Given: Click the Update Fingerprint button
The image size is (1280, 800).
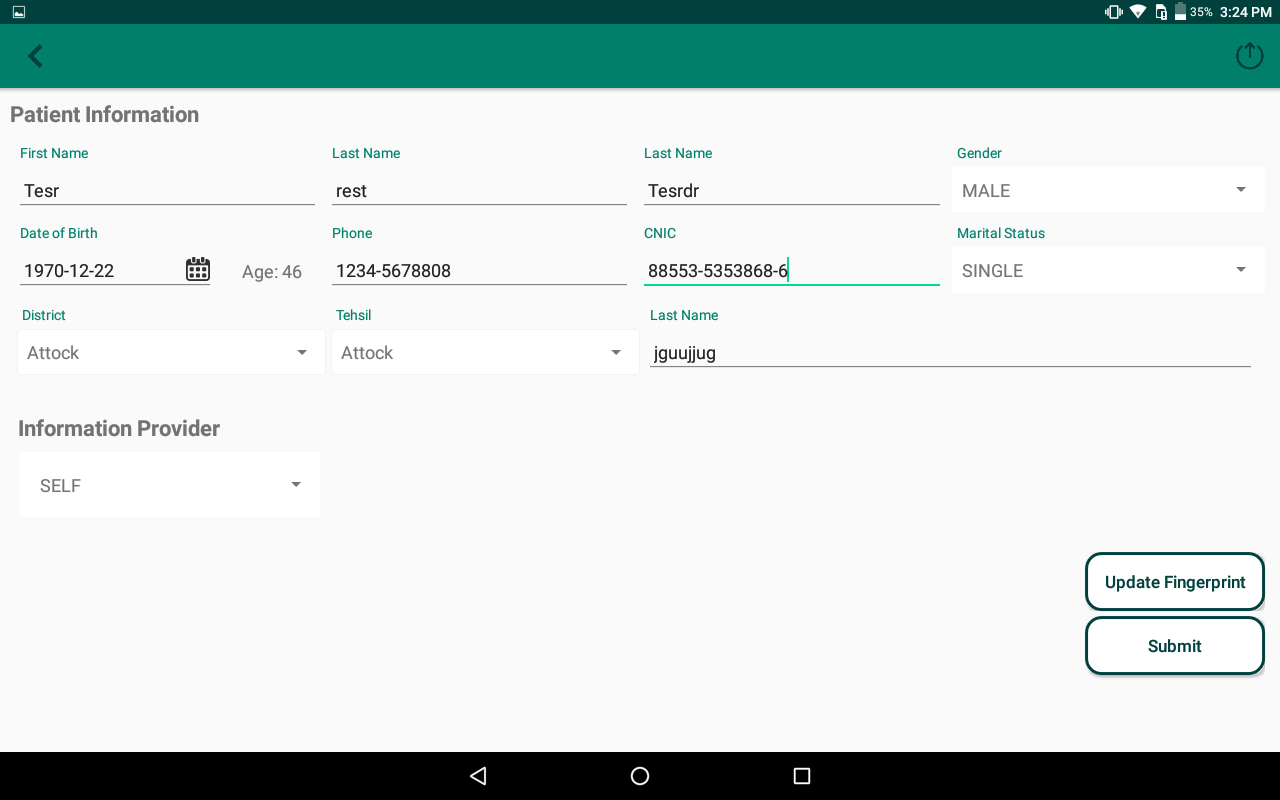Looking at the screenshot, I should (x=1175, y=582).
